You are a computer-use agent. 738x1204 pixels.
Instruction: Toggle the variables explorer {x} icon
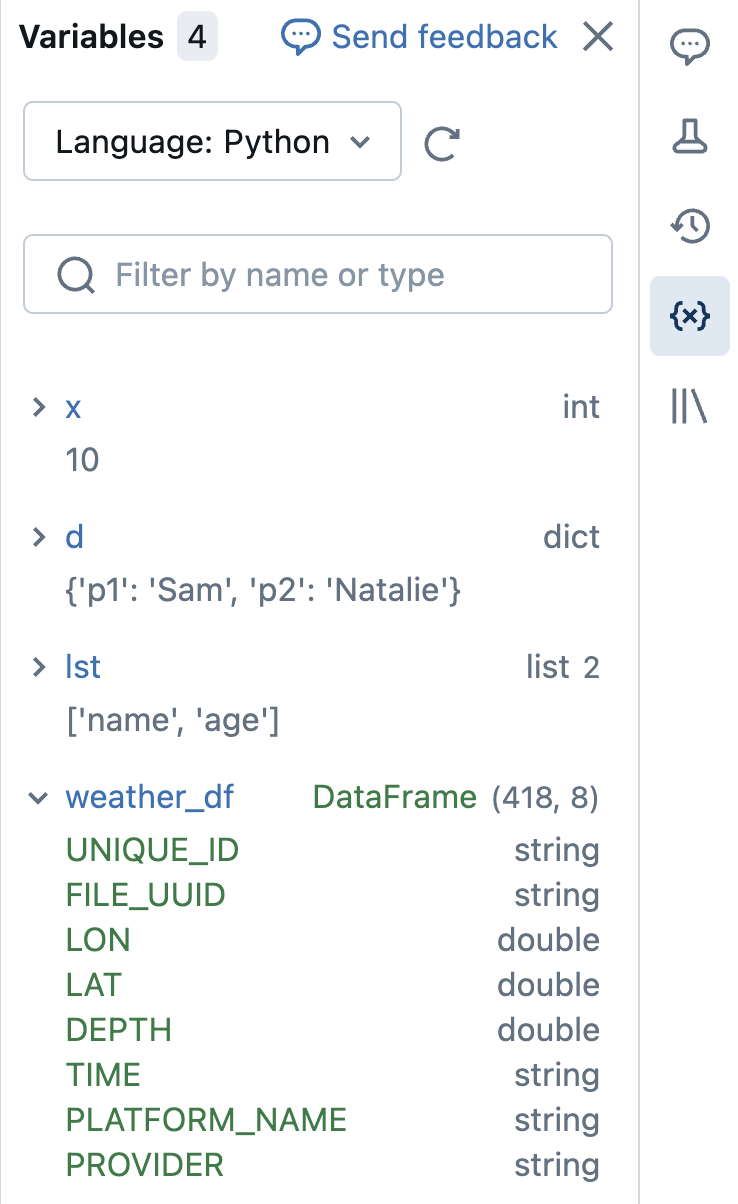689,316
